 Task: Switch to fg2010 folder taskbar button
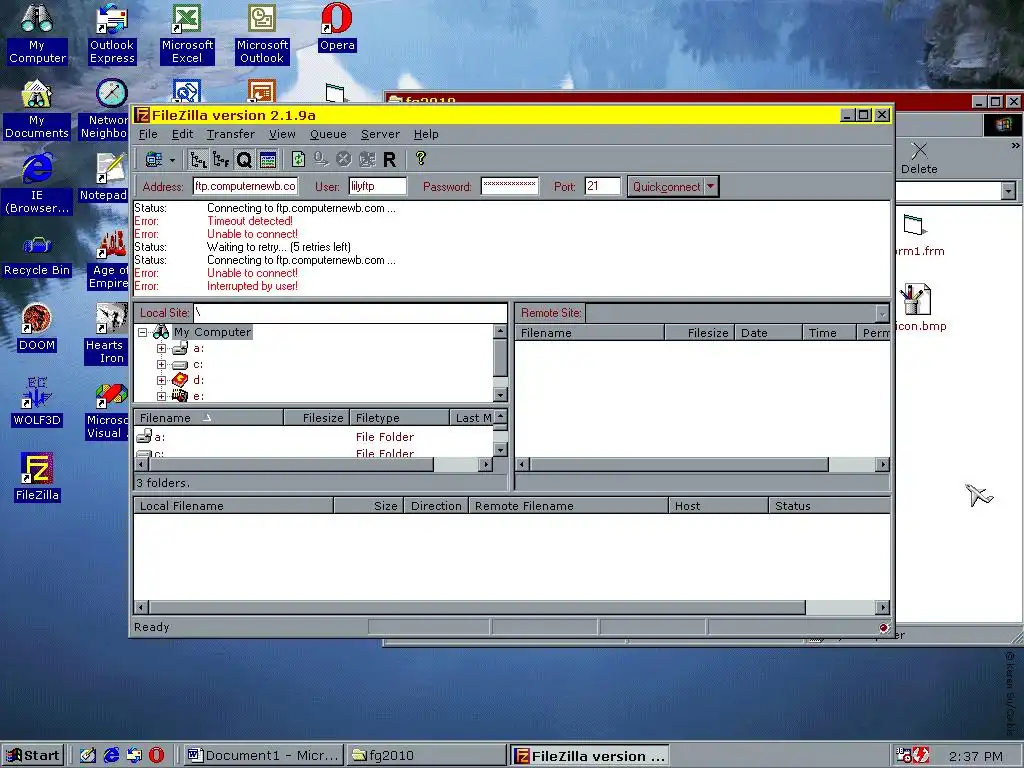click(425, 756)
